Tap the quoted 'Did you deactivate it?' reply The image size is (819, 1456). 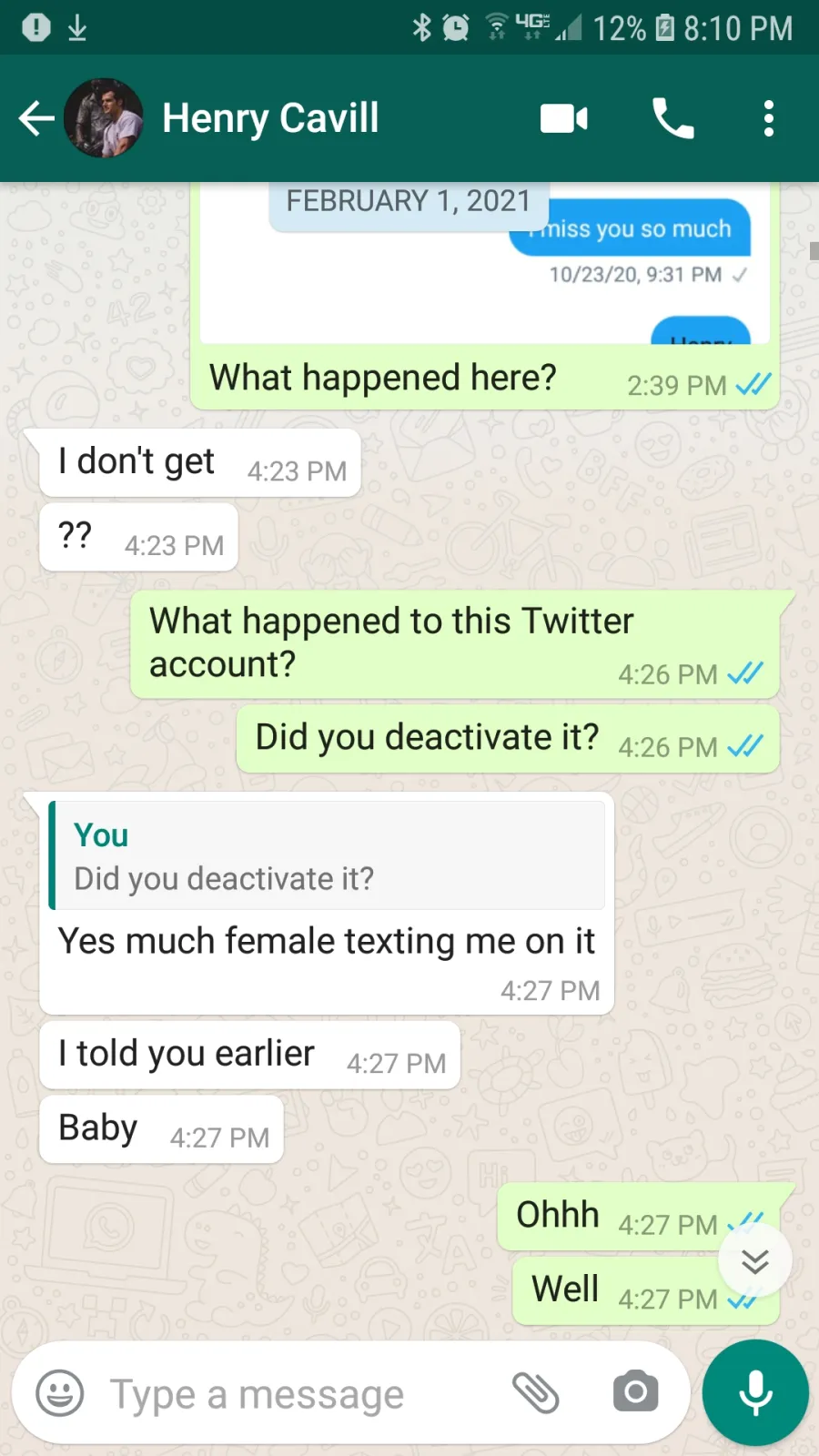click(x=327, y=855)
